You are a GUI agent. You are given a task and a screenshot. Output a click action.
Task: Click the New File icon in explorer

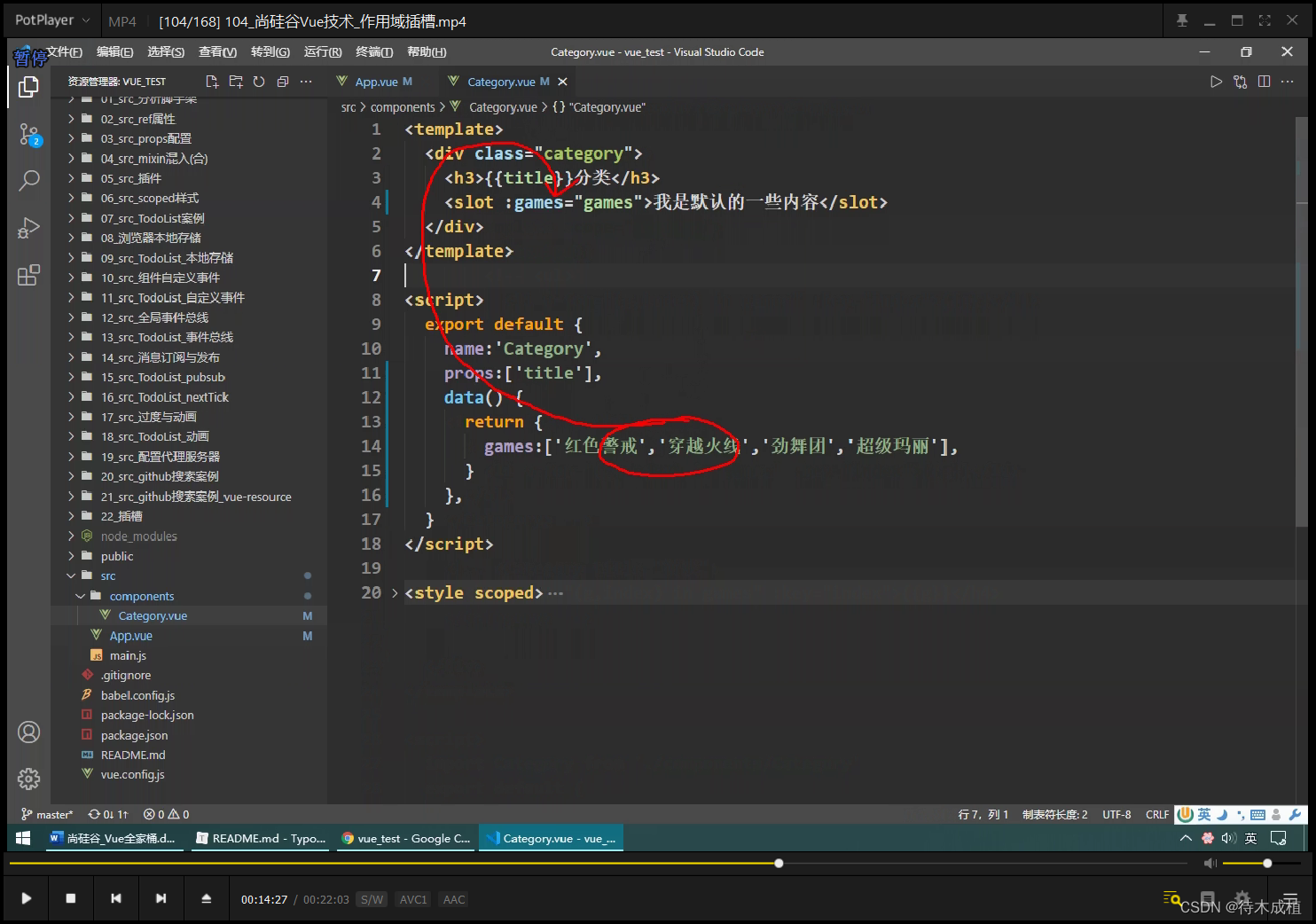(212, 82)
